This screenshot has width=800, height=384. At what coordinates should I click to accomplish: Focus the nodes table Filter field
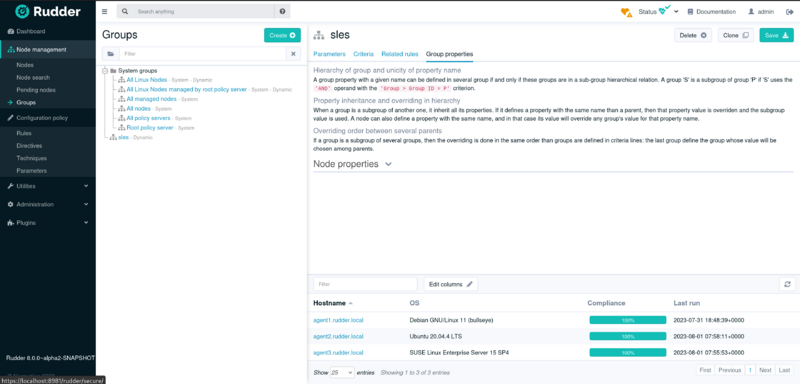[x=365, y=284]
